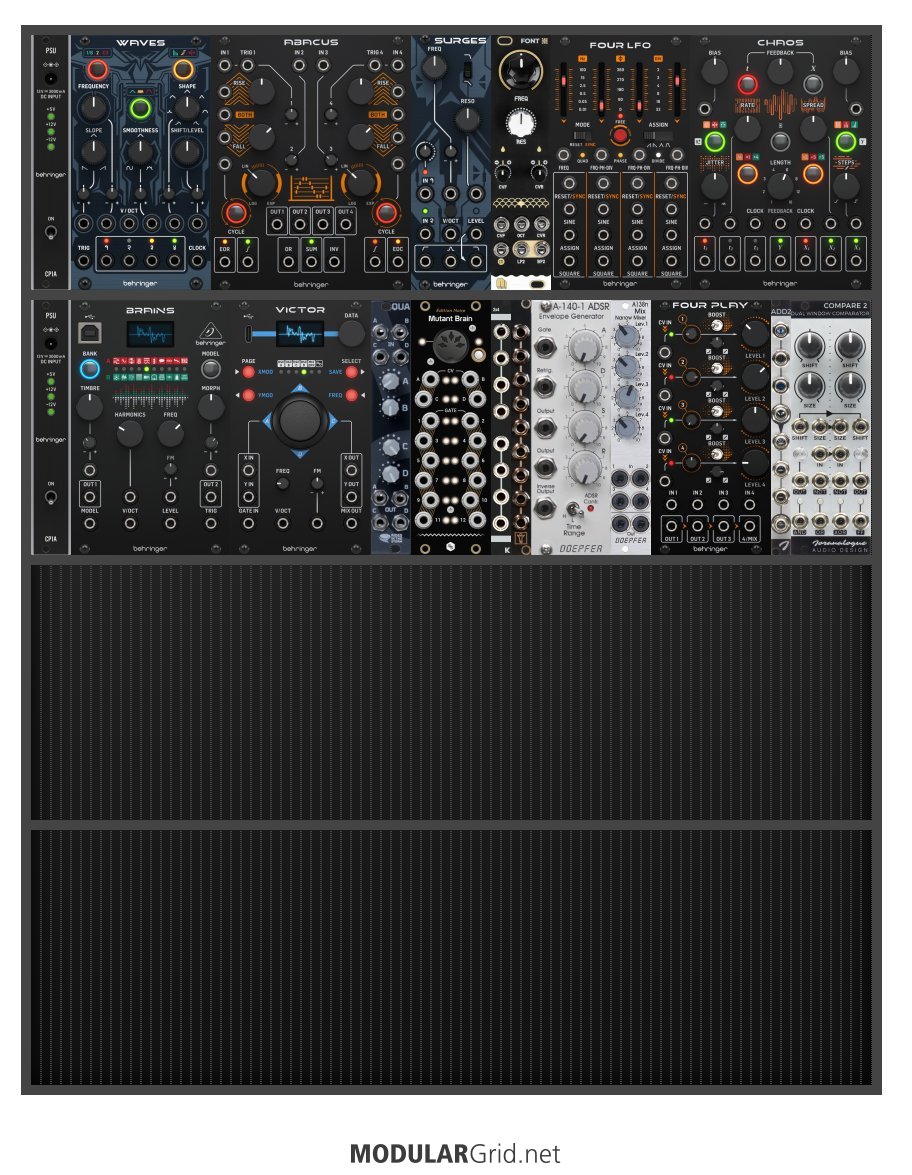Viewport: 912px width, 1175px height.
Task: Click the RESO knob on Surges
Action: click(467, 119)
